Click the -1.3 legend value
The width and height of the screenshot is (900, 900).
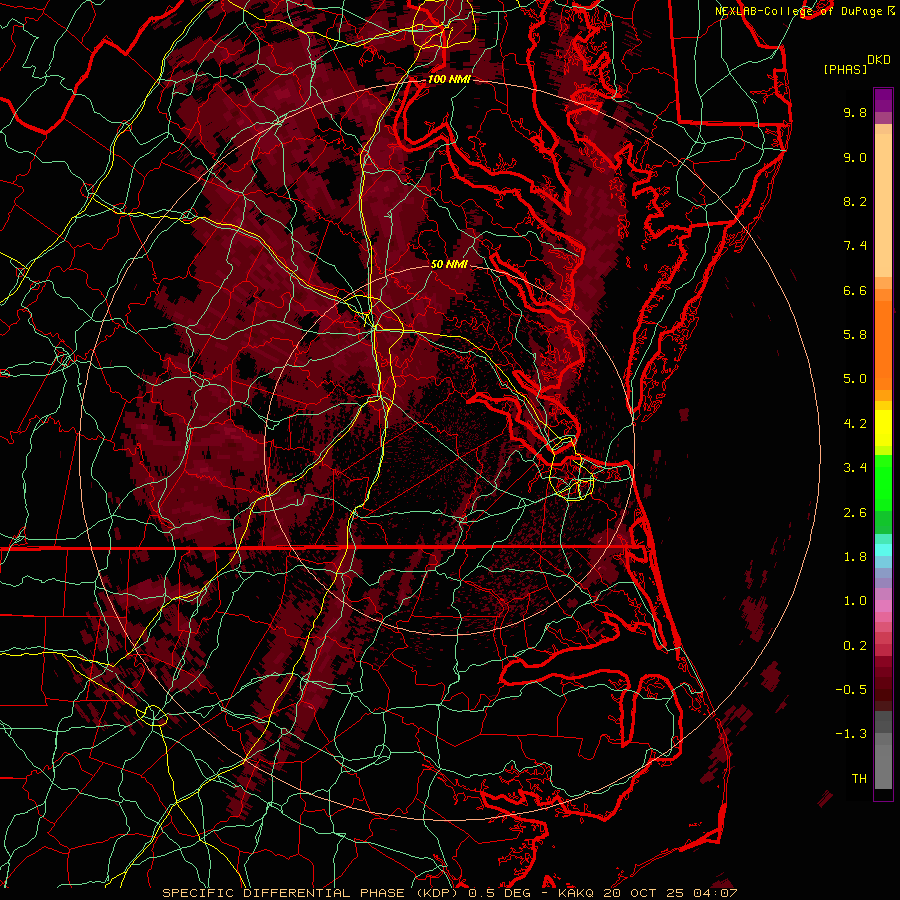(x=851, y=734)
